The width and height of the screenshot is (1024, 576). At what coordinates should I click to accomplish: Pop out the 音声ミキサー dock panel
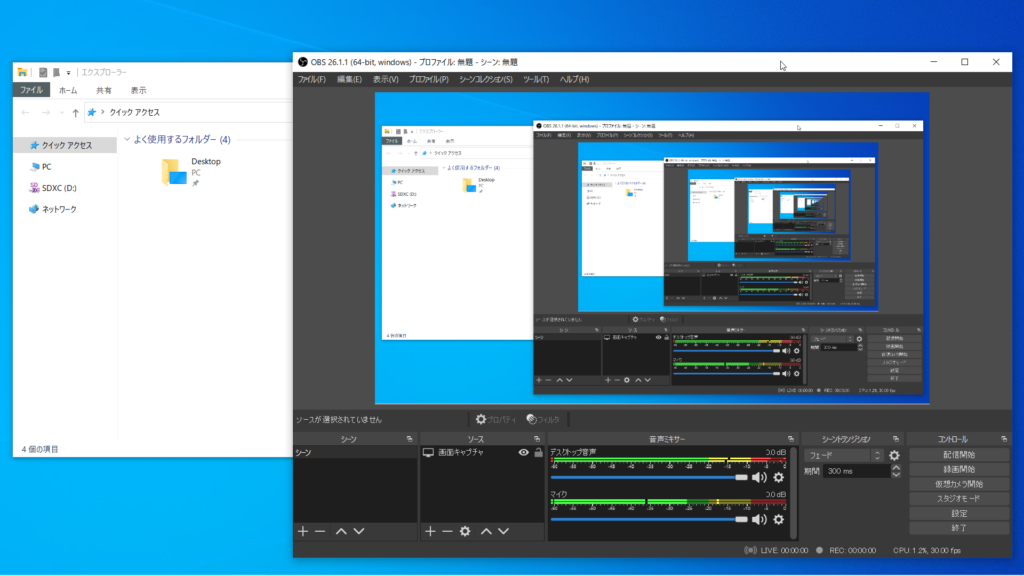coord(791,439)
